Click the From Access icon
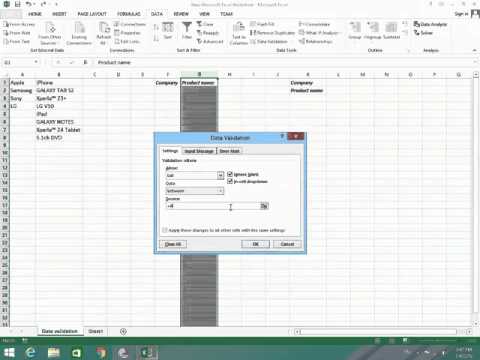The image size is (480, 360). tap(19, 24)
